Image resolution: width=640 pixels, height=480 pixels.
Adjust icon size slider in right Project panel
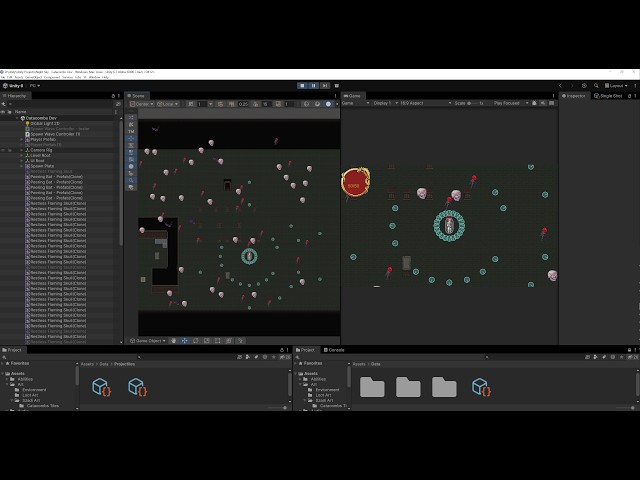(x=625, y=407)
